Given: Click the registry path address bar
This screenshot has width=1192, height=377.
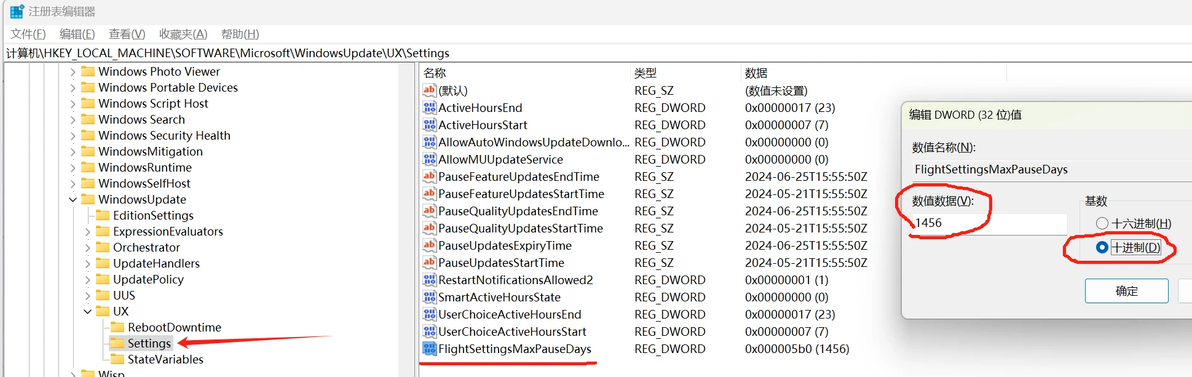Looking at the screenshot, I should [x=596, y=53].
